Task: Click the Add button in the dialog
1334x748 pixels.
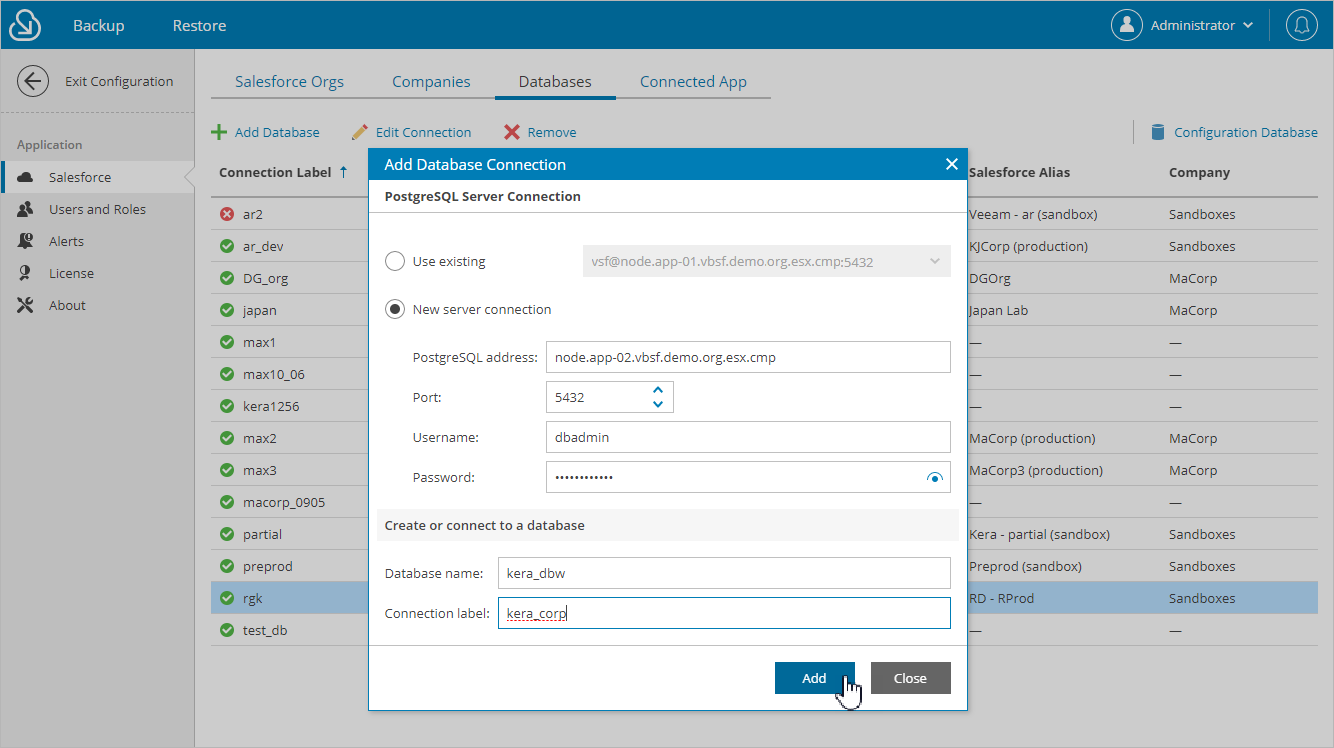Action: point(814,678)
